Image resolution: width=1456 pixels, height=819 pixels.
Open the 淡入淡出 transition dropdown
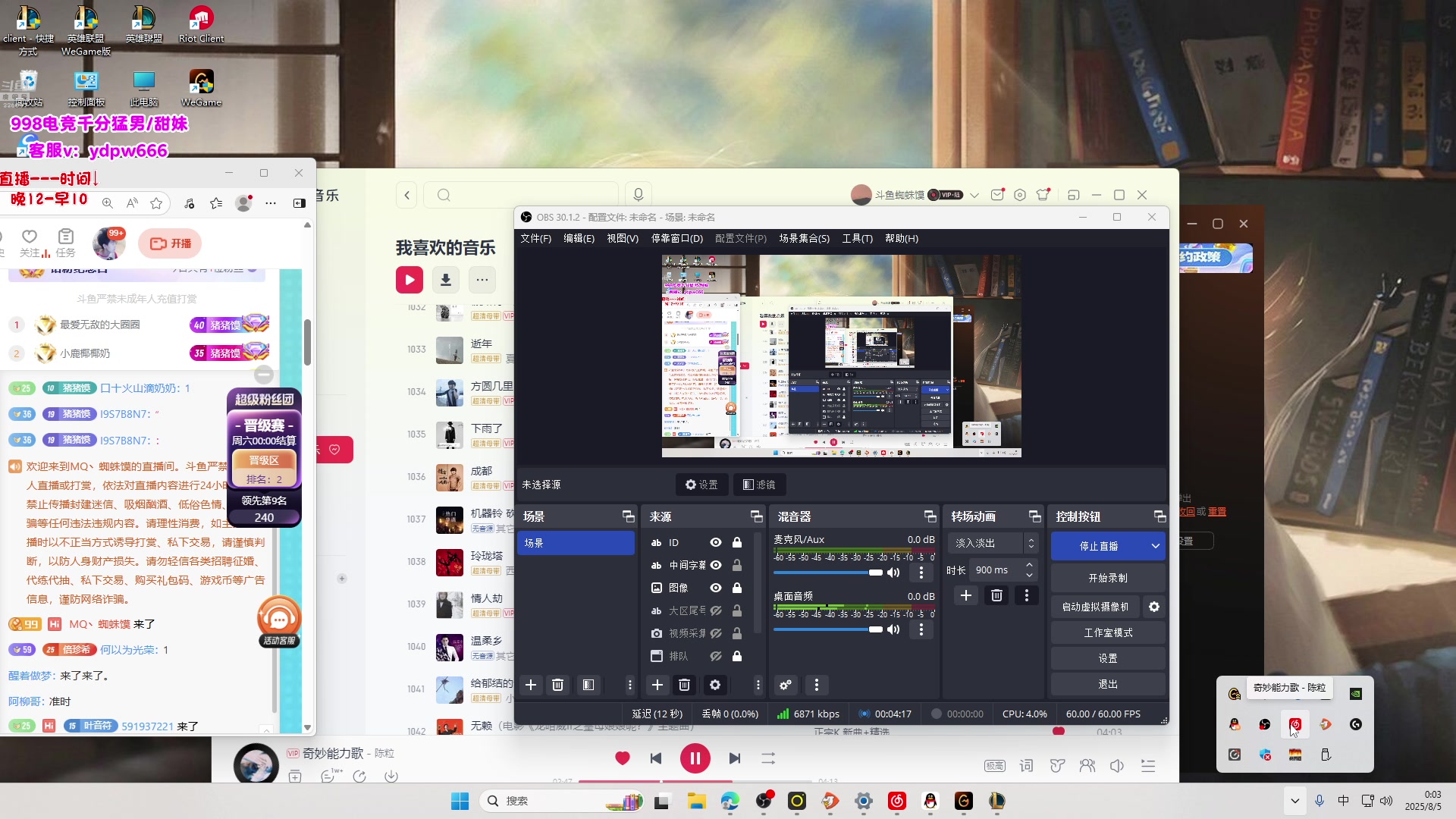click(x=993, y=543)
